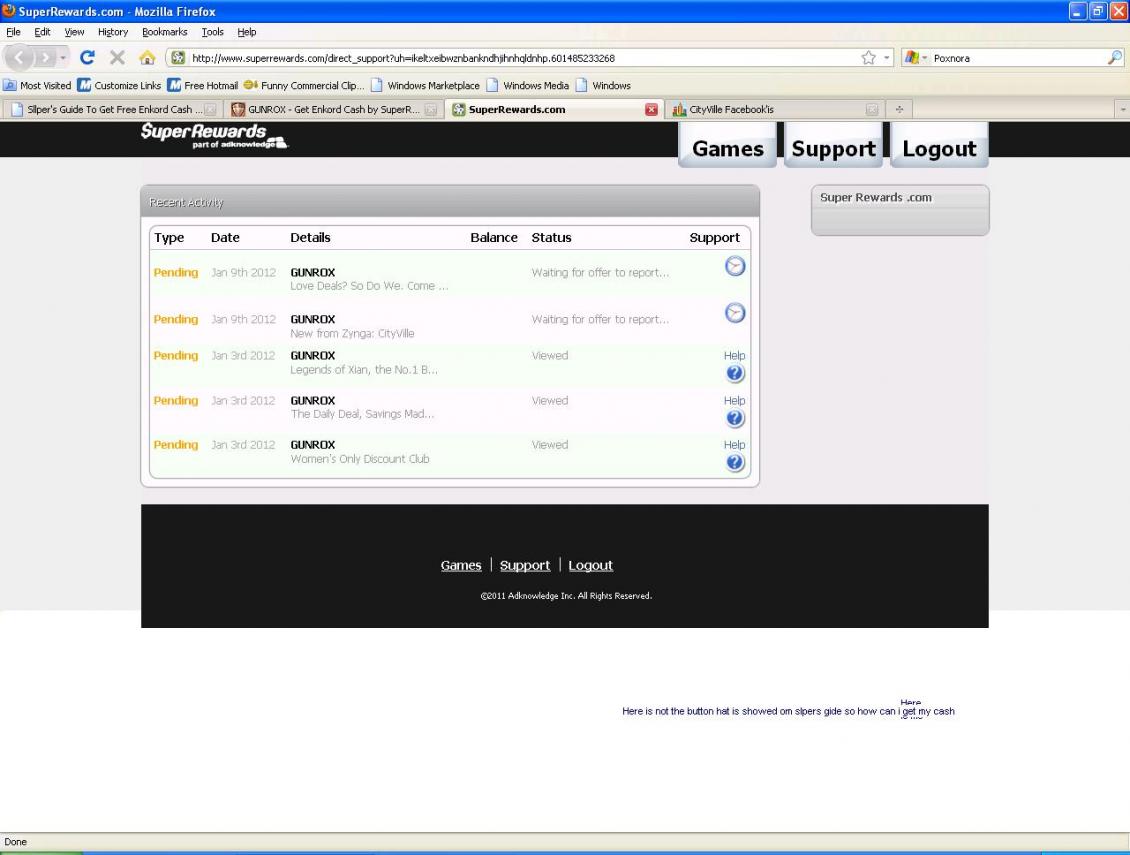Open the History menu
The width and height of the screenshot is (1130, 855).
tap(112, 32)
